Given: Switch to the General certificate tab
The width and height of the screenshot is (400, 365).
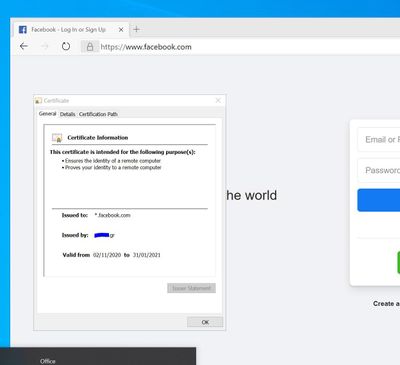Looking at the screenshot, I should (x=47, y=114).
